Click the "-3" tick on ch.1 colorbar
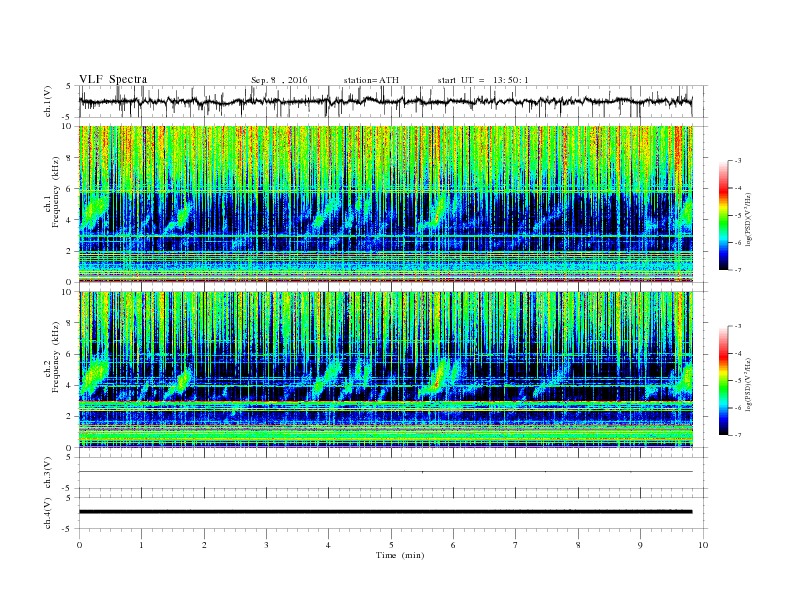 tap(738, 161)
